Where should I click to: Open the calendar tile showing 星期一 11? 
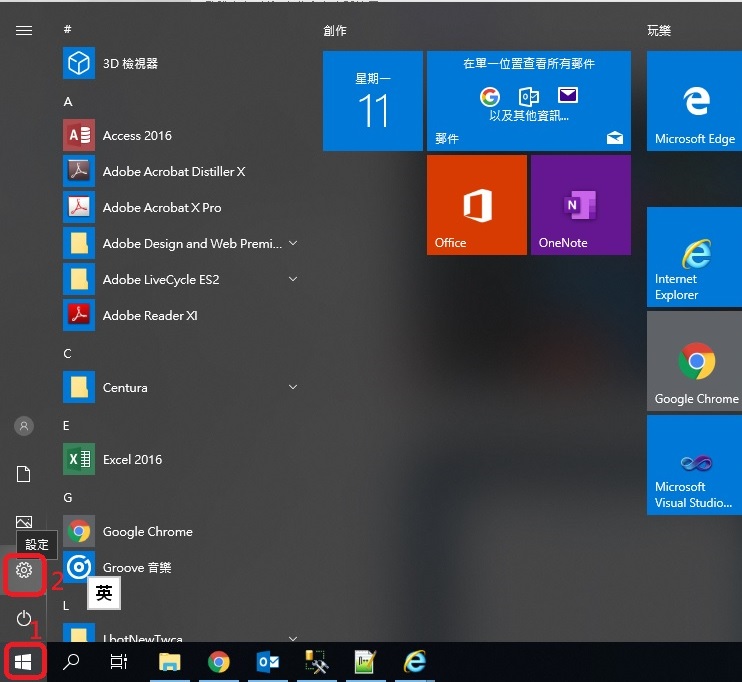pyautogui.click(x=373, y=101)
